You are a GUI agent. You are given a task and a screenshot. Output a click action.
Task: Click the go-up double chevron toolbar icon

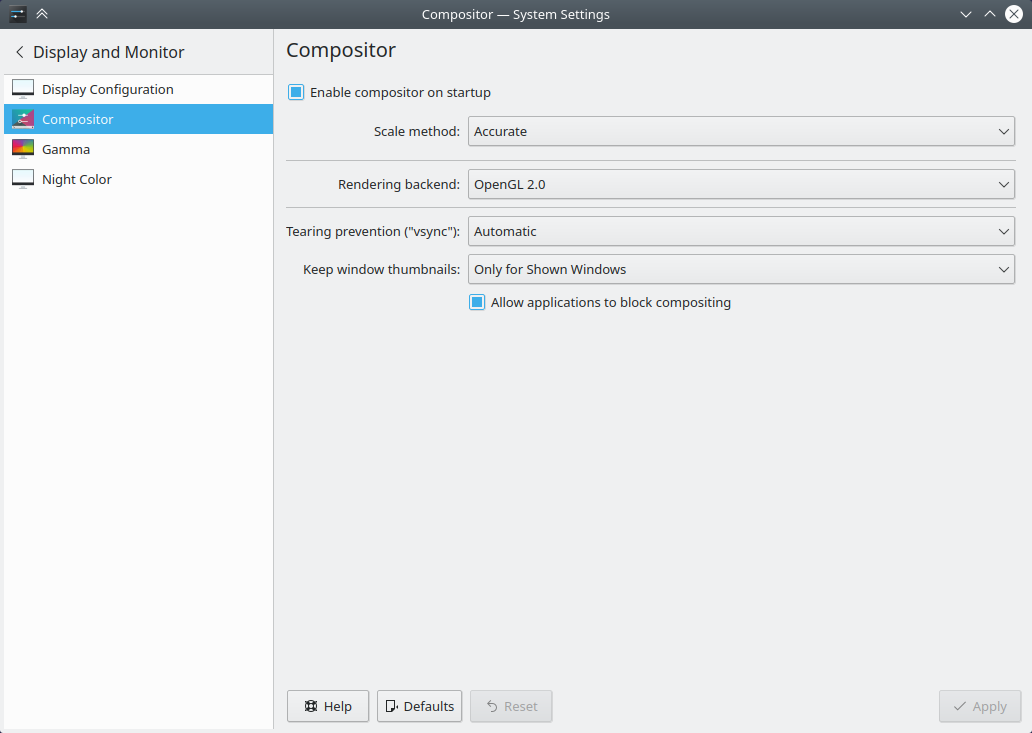[x=41, y=14]
